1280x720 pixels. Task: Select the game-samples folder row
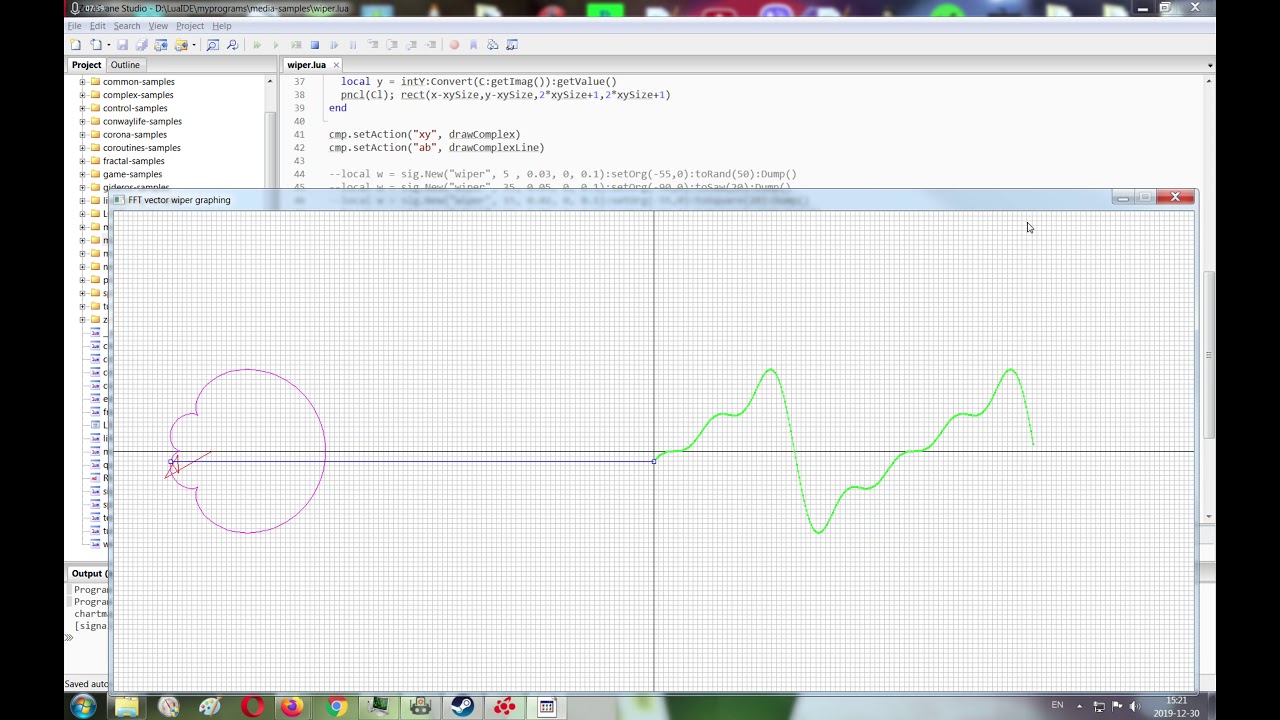(x=132, y=174)
